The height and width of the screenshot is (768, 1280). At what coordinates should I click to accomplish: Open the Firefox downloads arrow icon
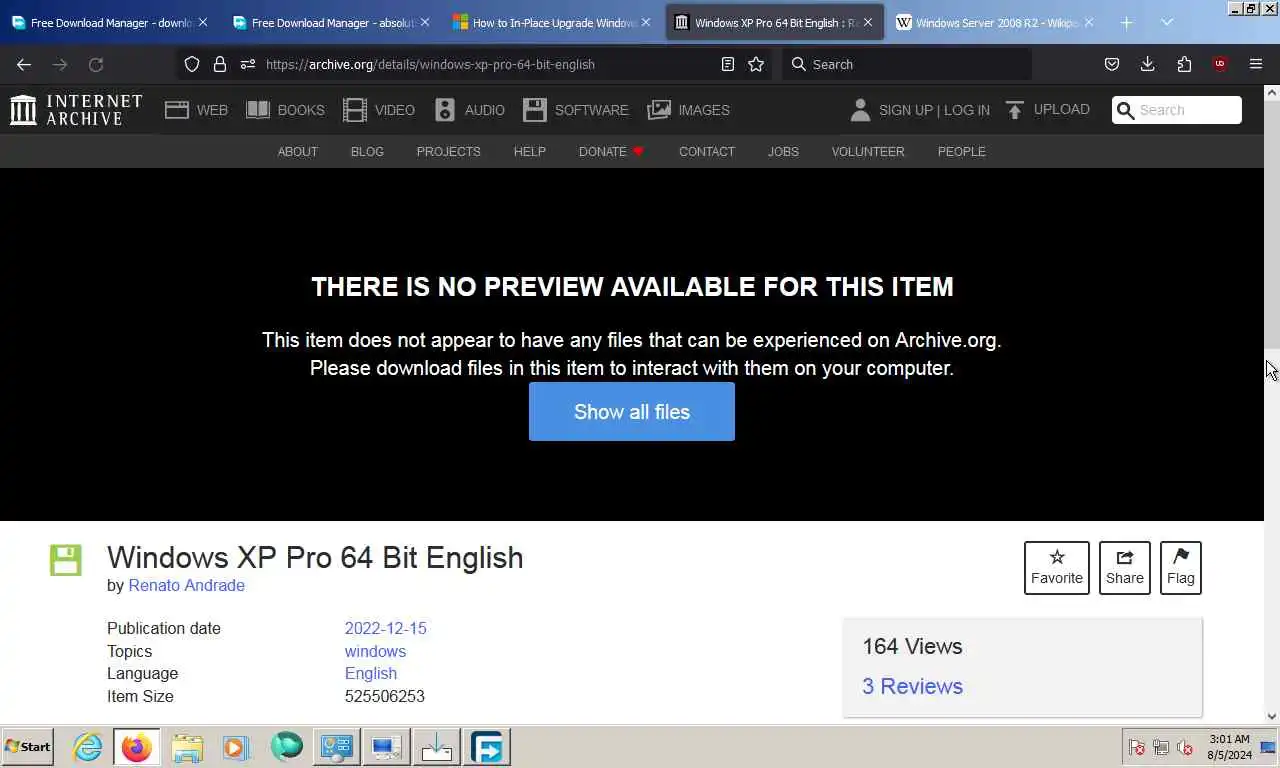[x=1148, y=64]
